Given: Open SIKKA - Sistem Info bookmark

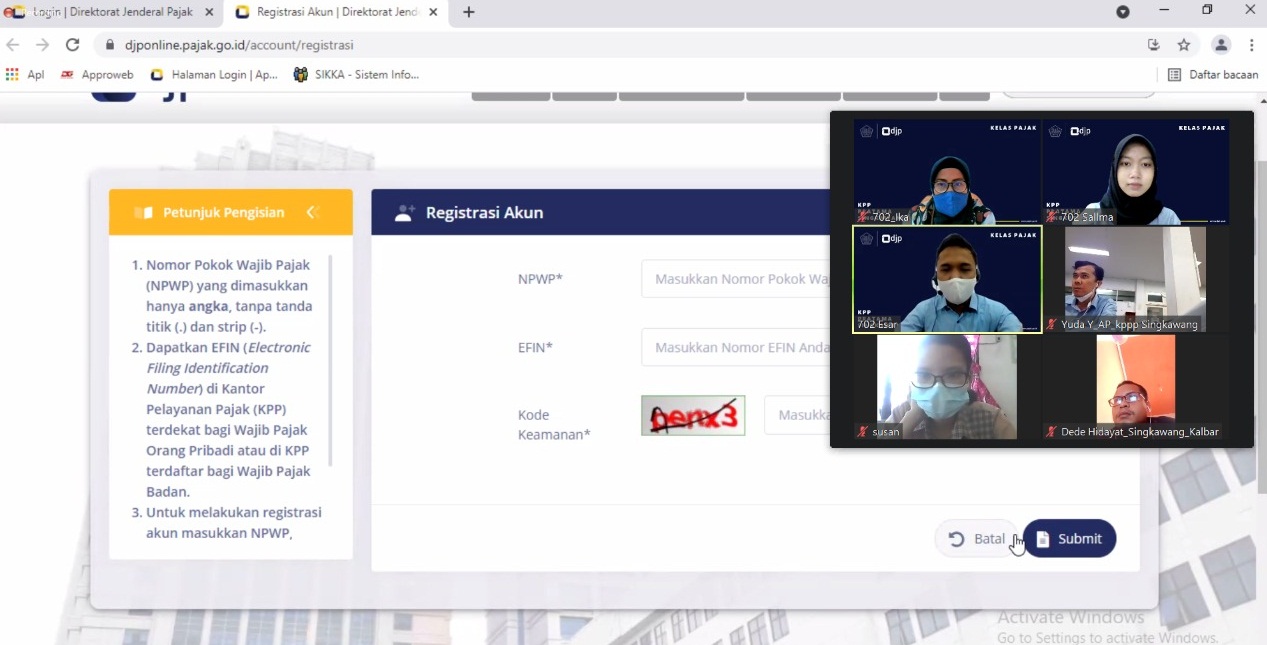Looking at the screenshot, I should pyautogui.click(x=356, y=75).
